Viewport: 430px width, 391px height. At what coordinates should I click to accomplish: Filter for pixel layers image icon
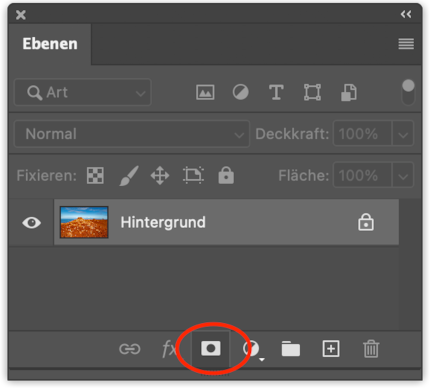pyautogui.click(x=205, y=92)
